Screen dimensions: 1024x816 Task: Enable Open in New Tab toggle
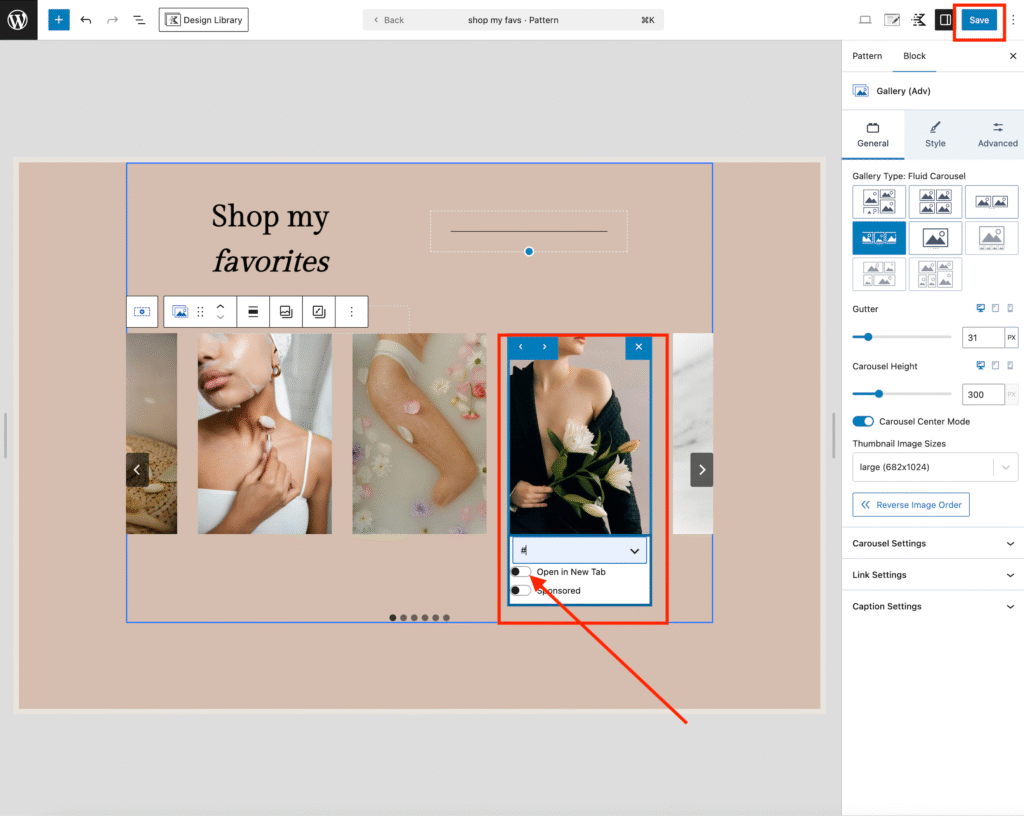point(521,572)
